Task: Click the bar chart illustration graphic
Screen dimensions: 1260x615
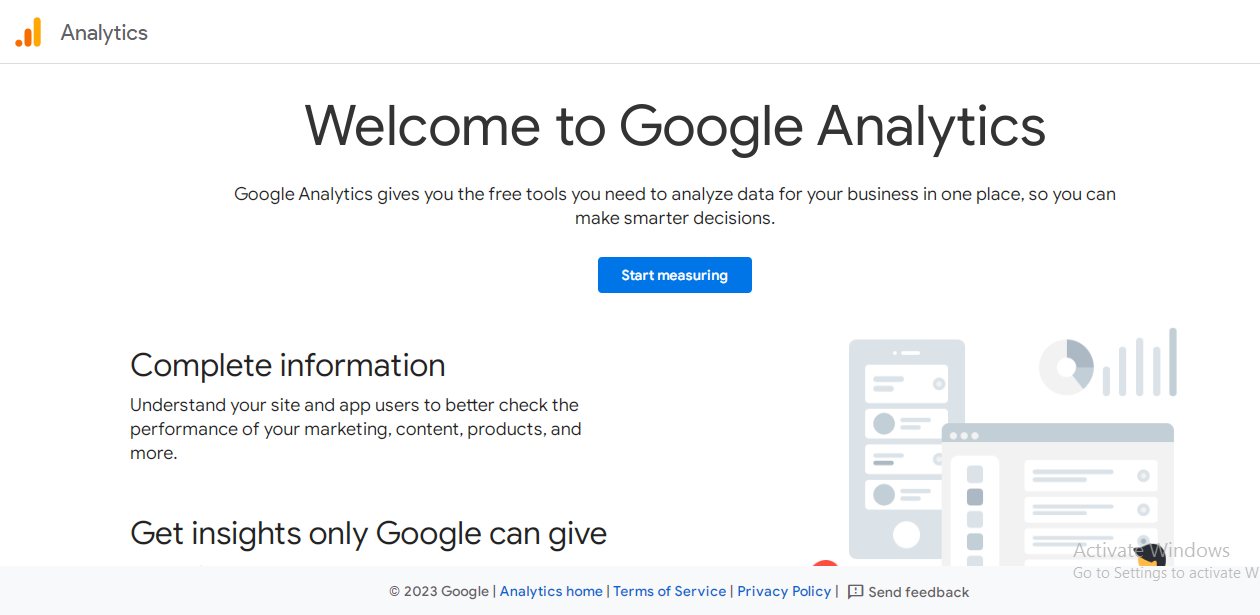Action: point(1140,362)
